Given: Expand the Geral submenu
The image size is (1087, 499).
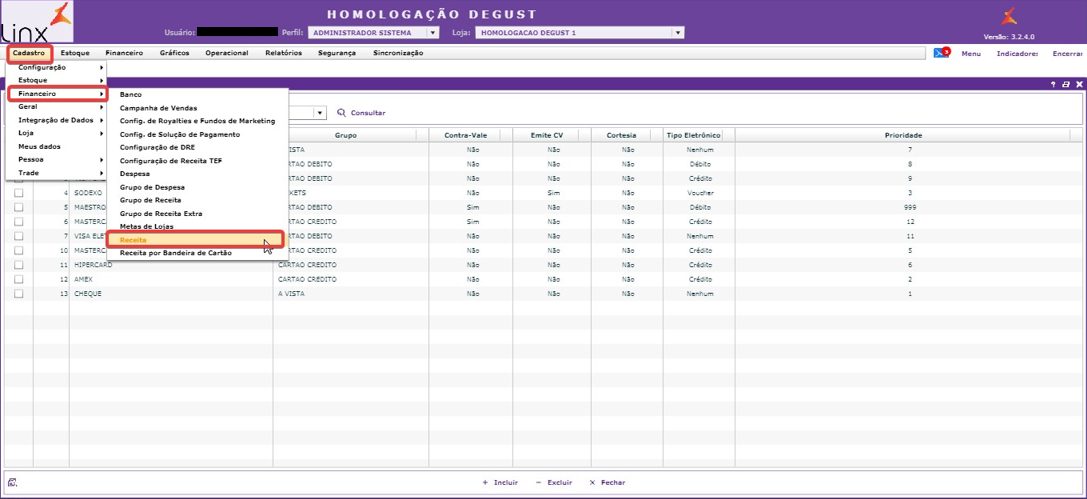Looking at the screenshot, I should tap(57, 107).
